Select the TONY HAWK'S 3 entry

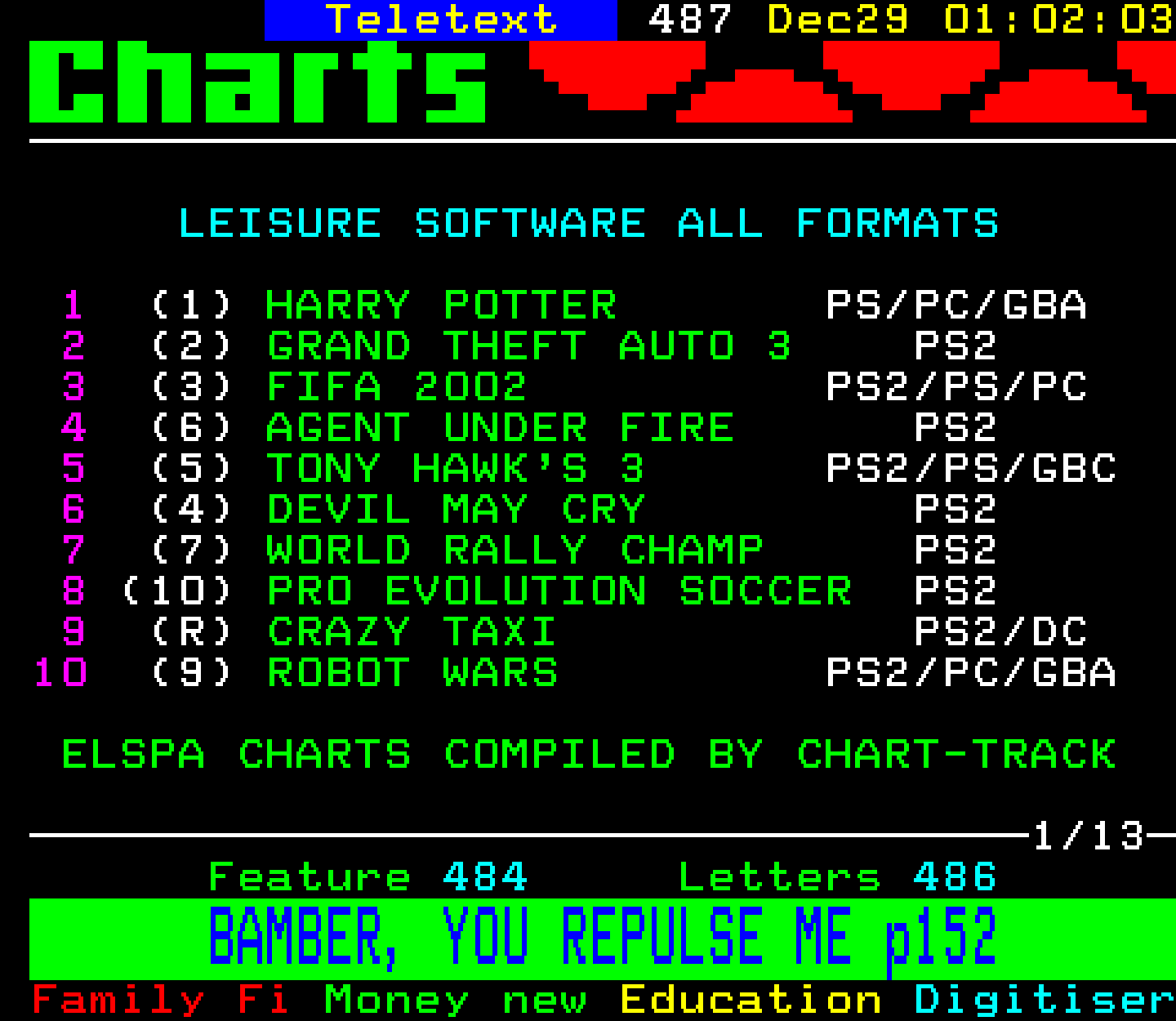456,469
